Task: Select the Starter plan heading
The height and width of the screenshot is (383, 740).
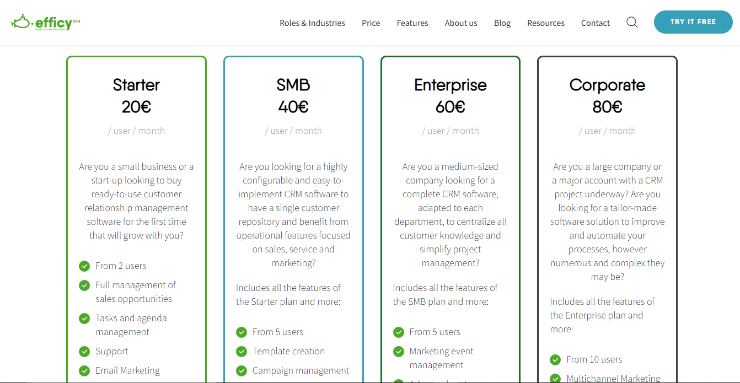Action: [x=136, y=85]
